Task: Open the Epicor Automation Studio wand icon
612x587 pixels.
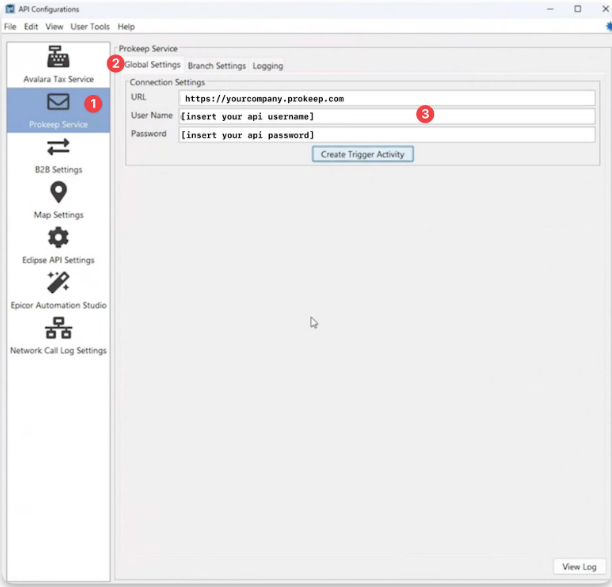Action: 58,282
